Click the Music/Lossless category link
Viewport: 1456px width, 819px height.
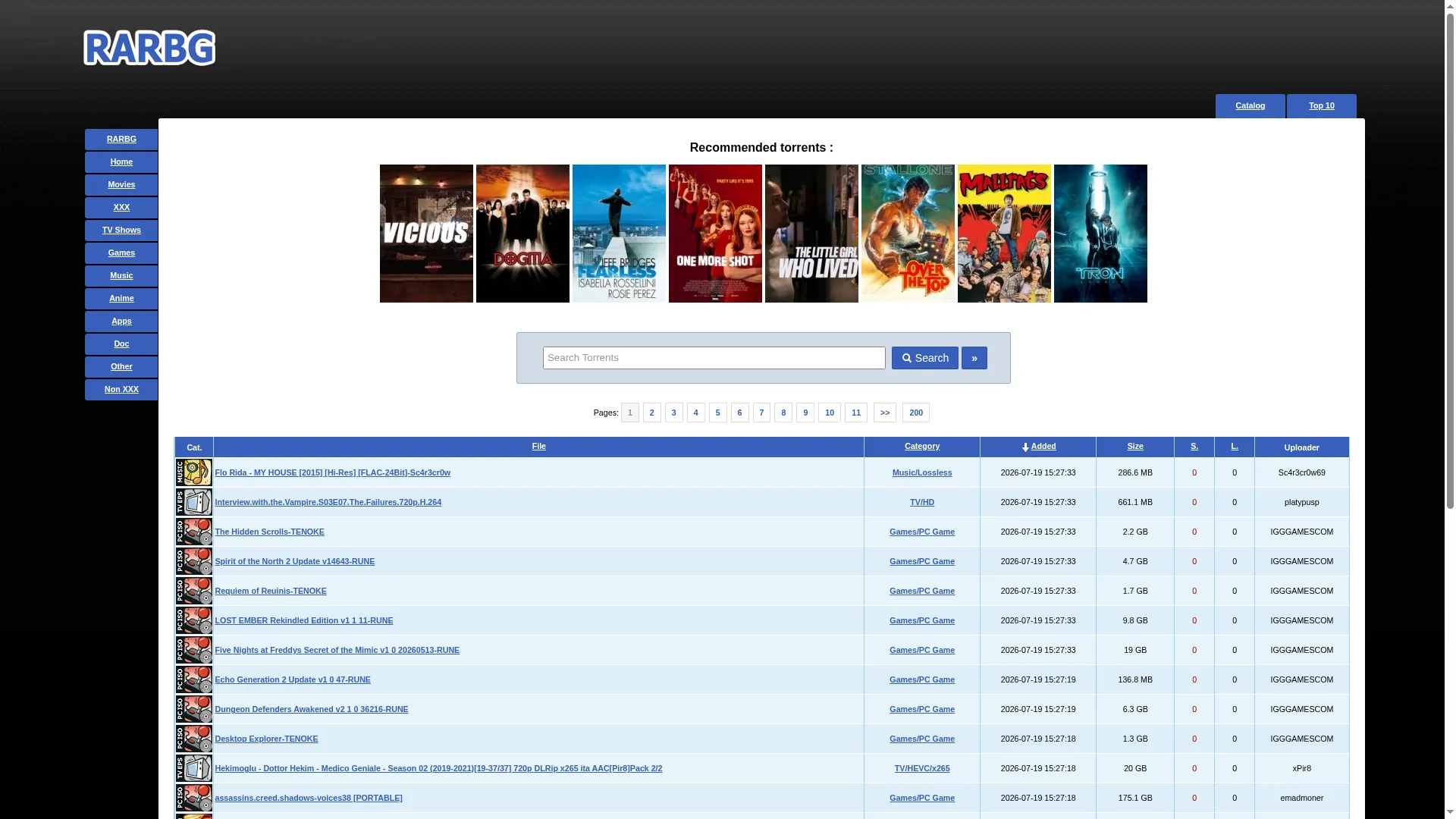[x=922, y=472]
